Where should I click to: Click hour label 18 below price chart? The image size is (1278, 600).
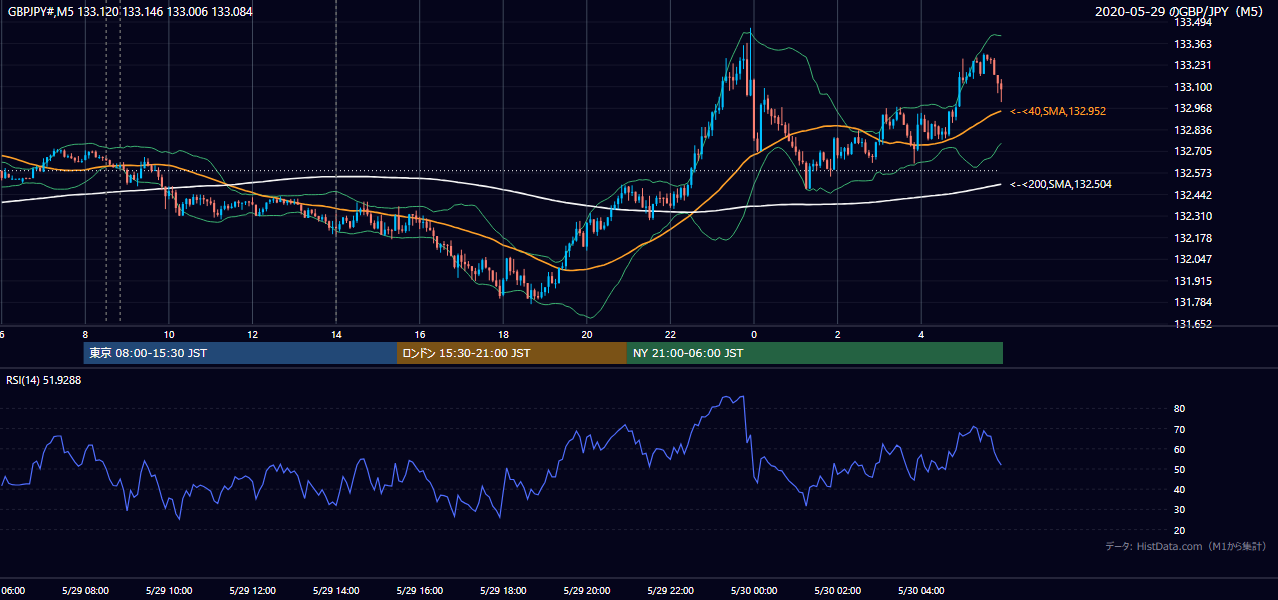(x=503, y=335)
